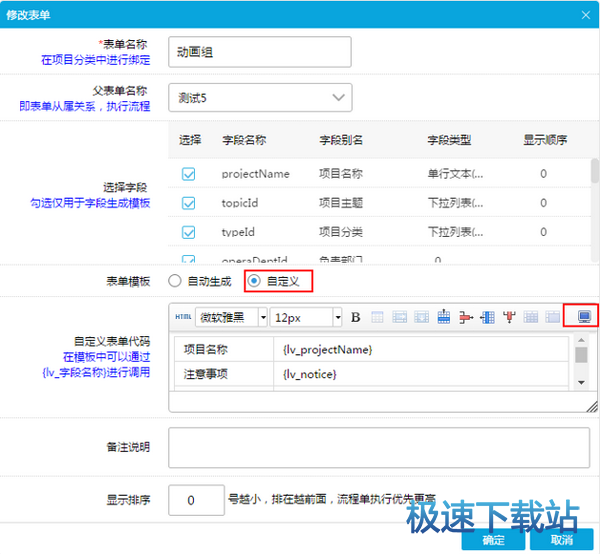Apply bold formatting in editor
Image resolution: width=600 pixels, height=554 pixels.
pyautogui.click(x=355, y=317)
